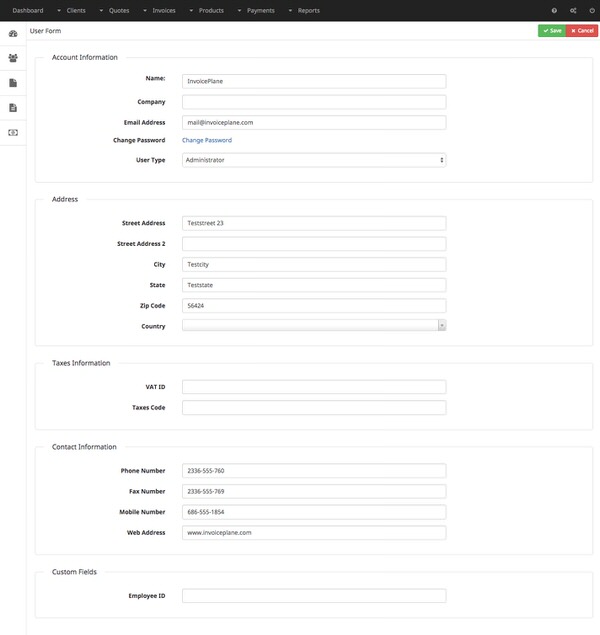The height and width of the screenshot is (635, 600).
Task: Open the dashboard sidebar icon
Action: click(x=13, y=34)
